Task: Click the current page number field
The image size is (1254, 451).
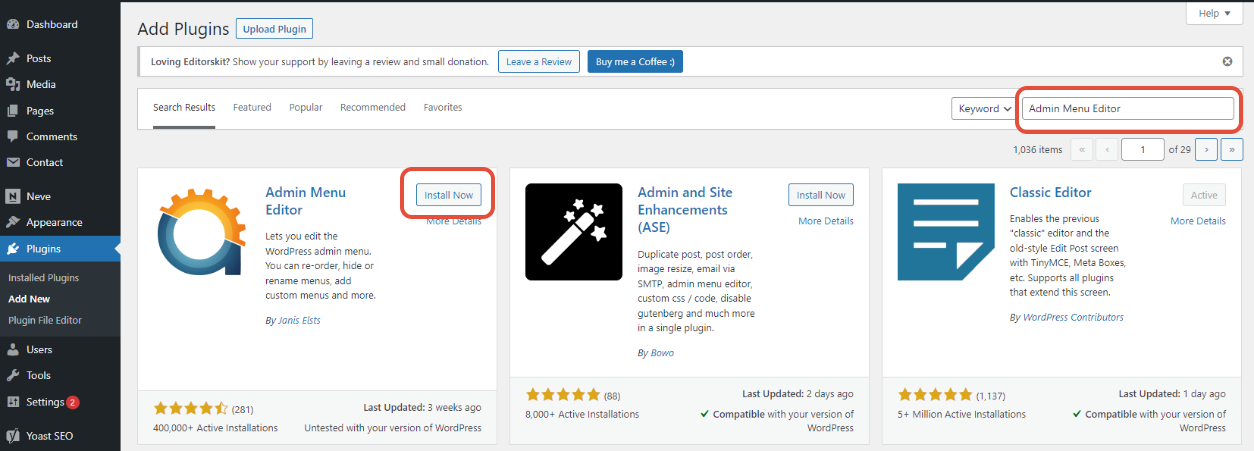Action: (1143, 149)
